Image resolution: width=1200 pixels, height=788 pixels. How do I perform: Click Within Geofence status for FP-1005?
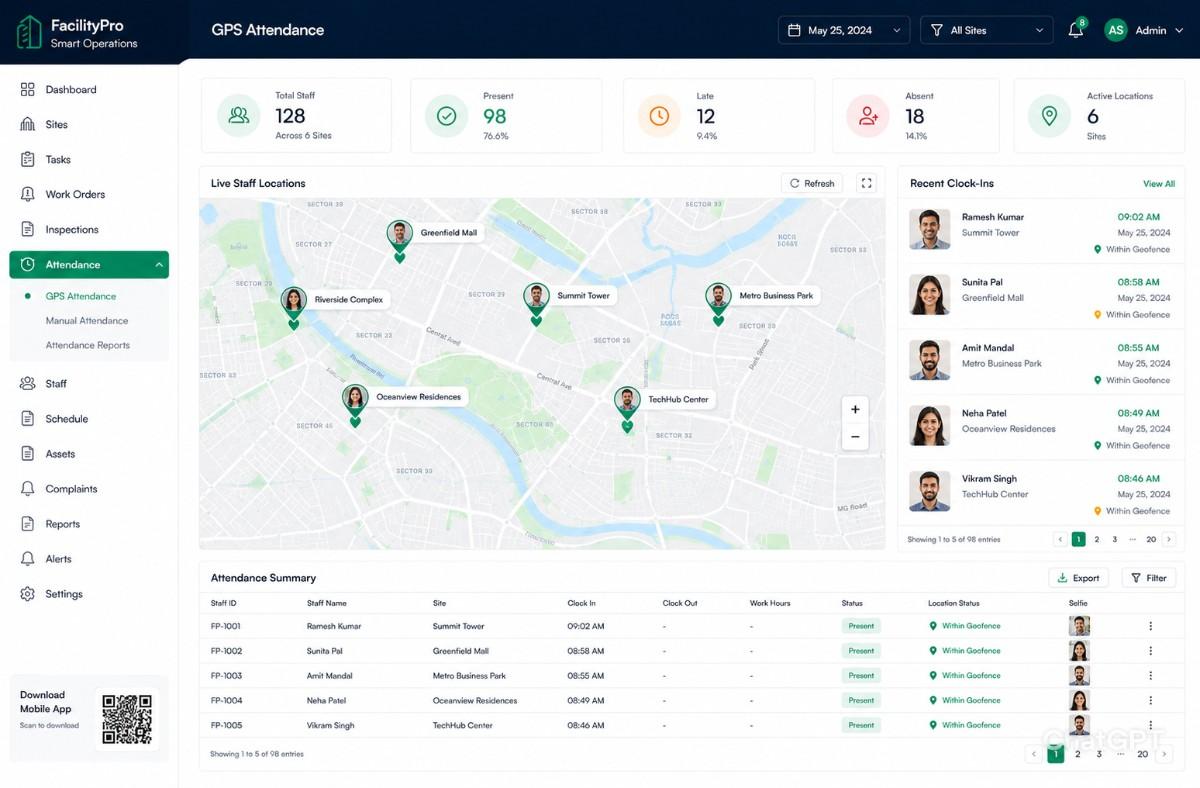965,725
